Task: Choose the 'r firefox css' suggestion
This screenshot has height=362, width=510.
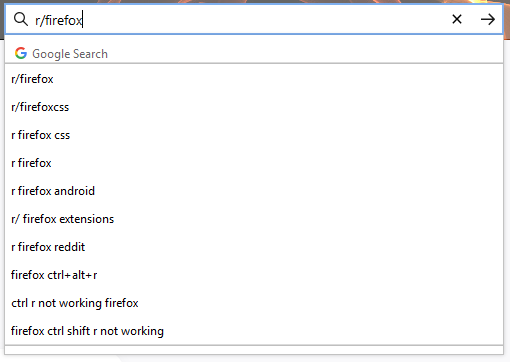Action: click(254, 135)
